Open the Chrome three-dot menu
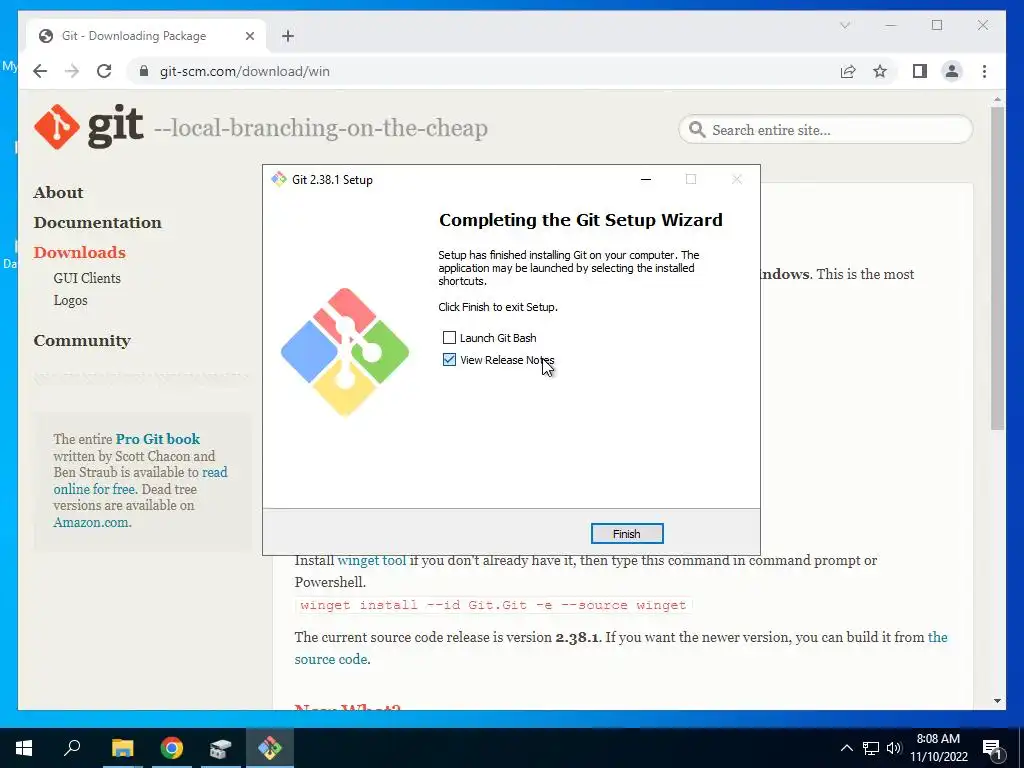The width and height of the screenshot is (1024, 768). 984,71
